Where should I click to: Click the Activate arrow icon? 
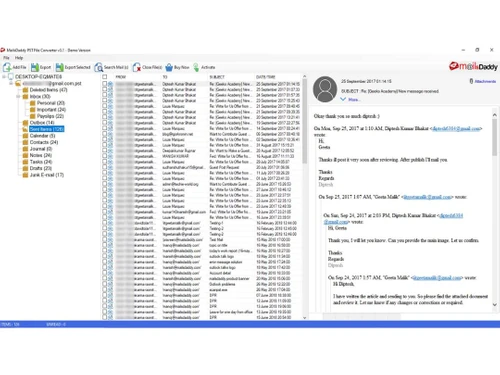[x=196, y=67]
